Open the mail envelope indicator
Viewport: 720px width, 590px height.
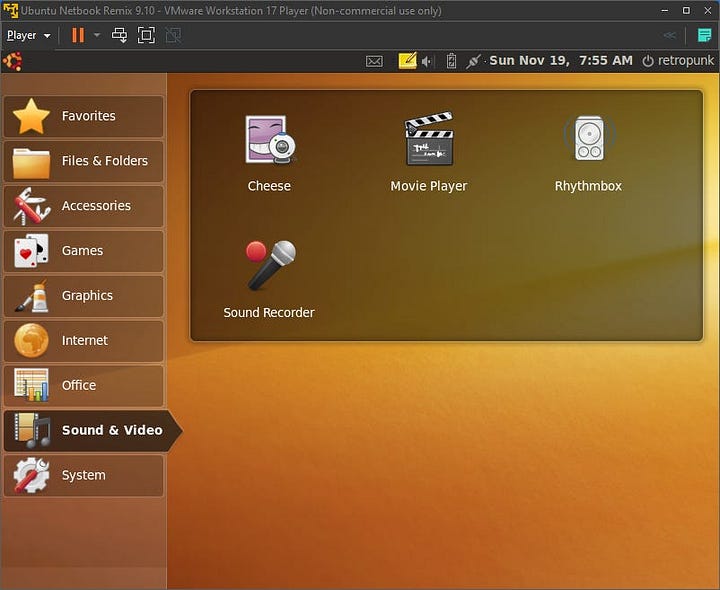(x=374, y=61)
